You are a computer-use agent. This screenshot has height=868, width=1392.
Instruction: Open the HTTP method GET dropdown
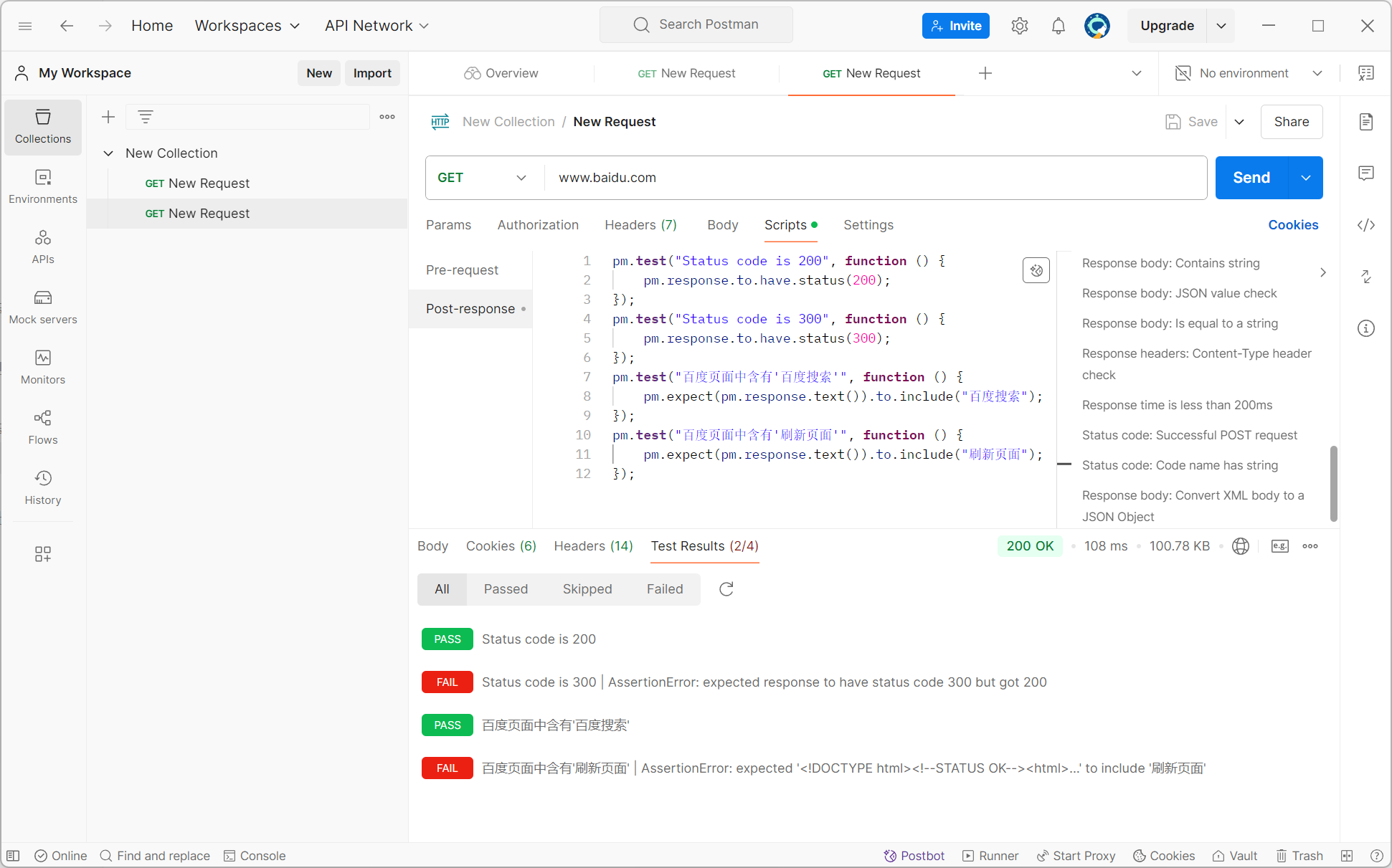click(482, 178)
